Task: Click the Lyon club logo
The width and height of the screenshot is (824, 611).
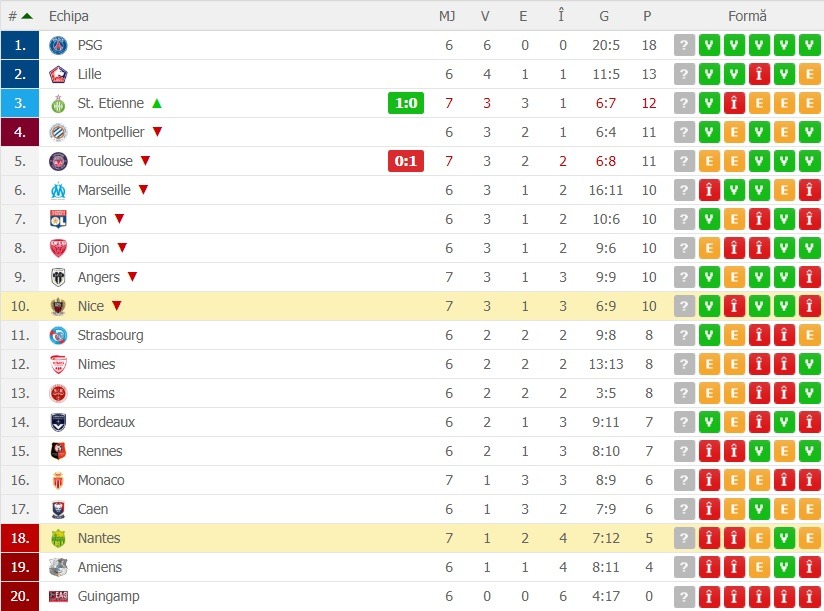Action: click(58, 220)
